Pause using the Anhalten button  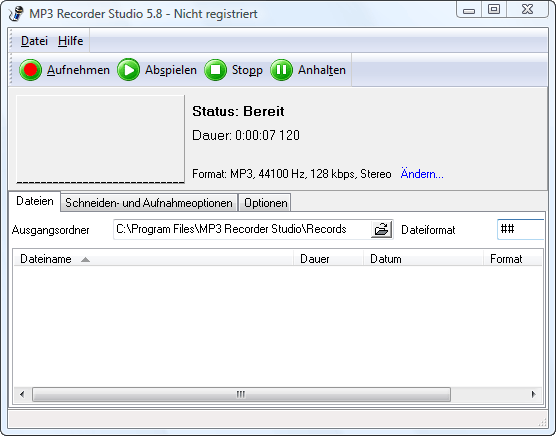[308, 70]
